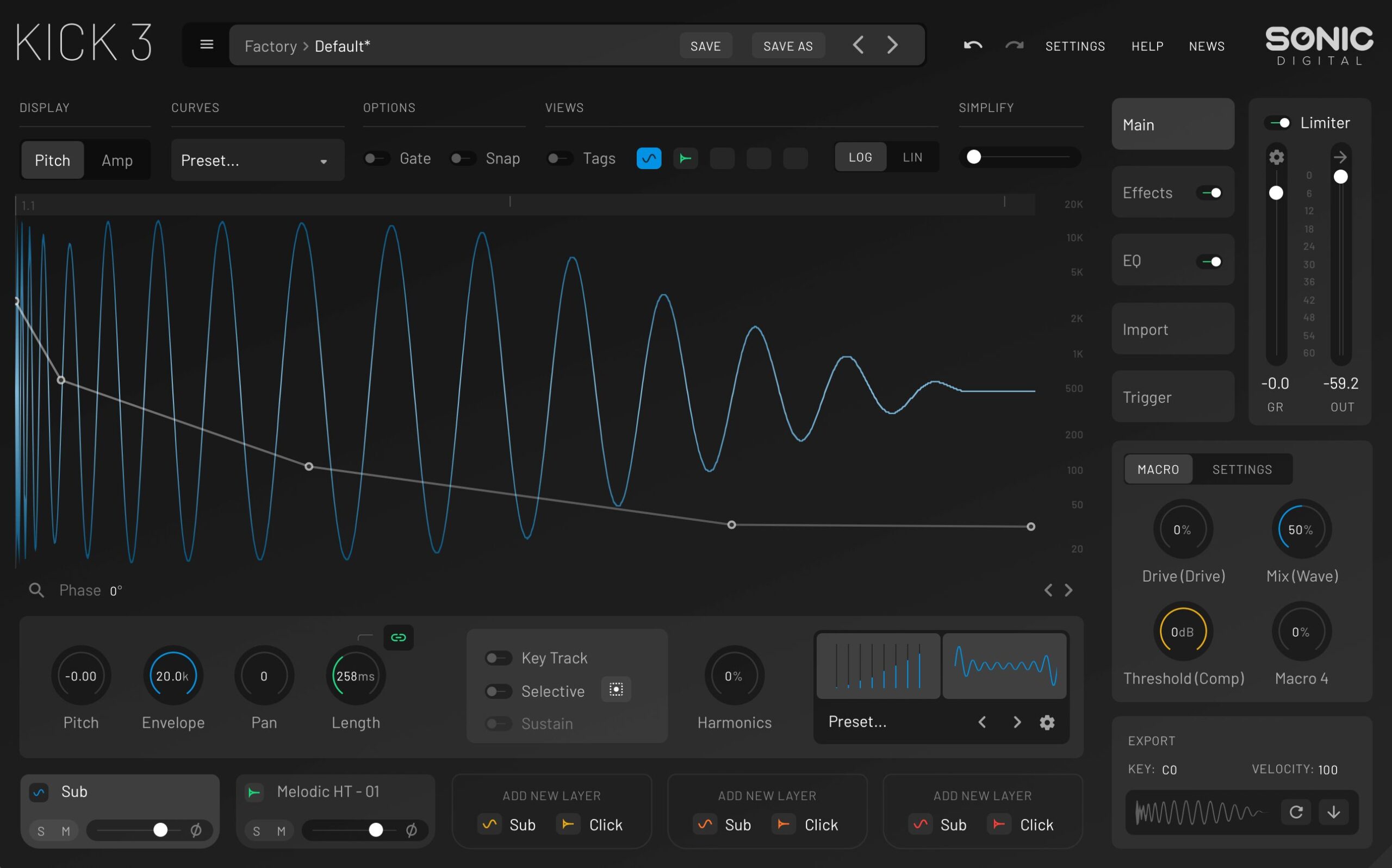
Task: Open the limiter settings gear icon
Action: pyautogui.click(x=1277, y=156)
